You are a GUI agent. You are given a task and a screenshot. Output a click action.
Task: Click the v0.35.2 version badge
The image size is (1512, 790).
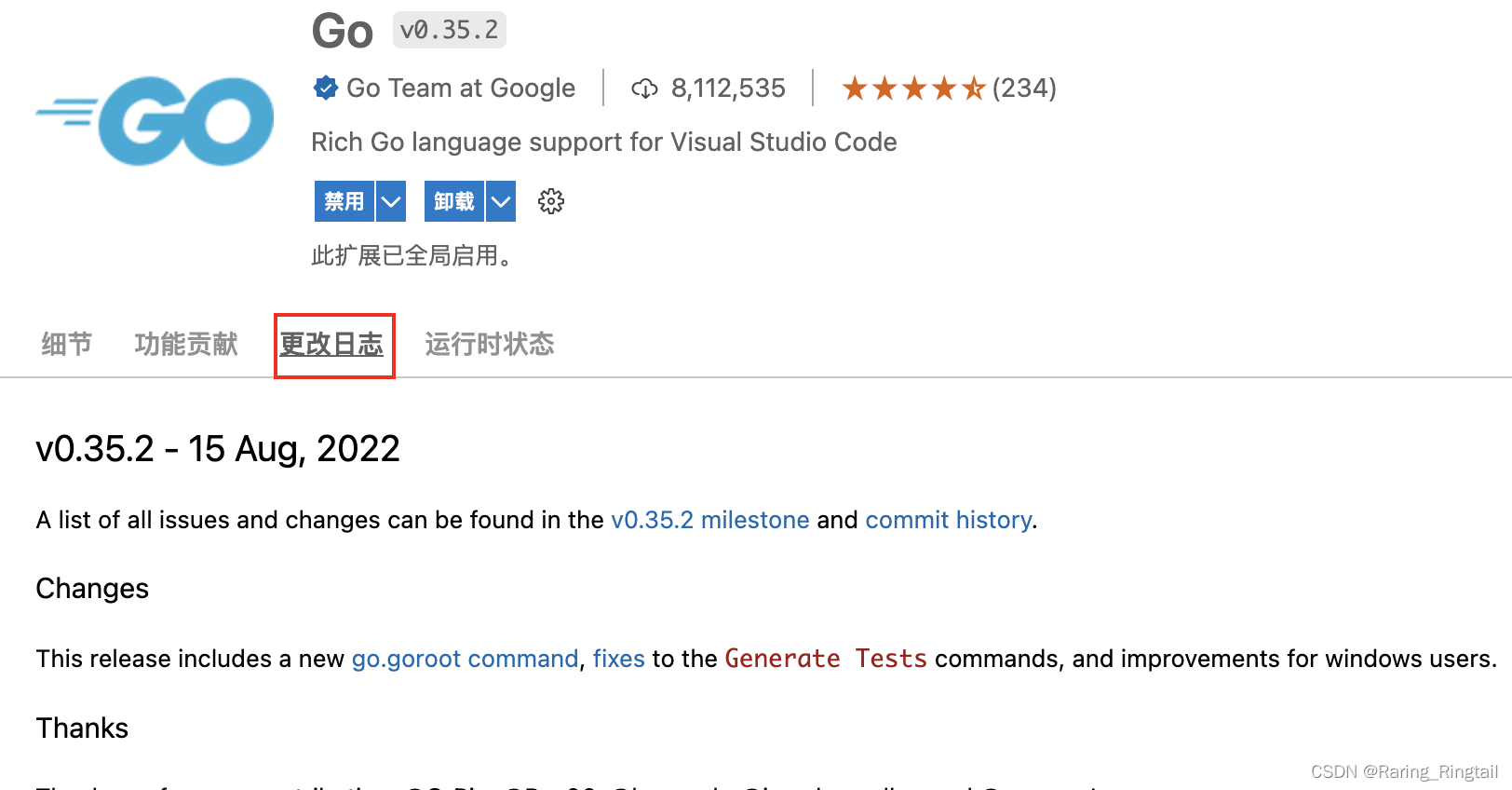[450, 30]
